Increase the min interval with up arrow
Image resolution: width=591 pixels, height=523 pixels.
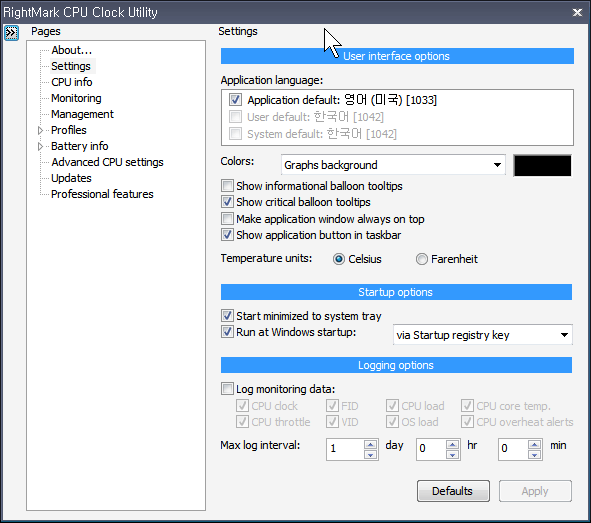tap(534, 444)
